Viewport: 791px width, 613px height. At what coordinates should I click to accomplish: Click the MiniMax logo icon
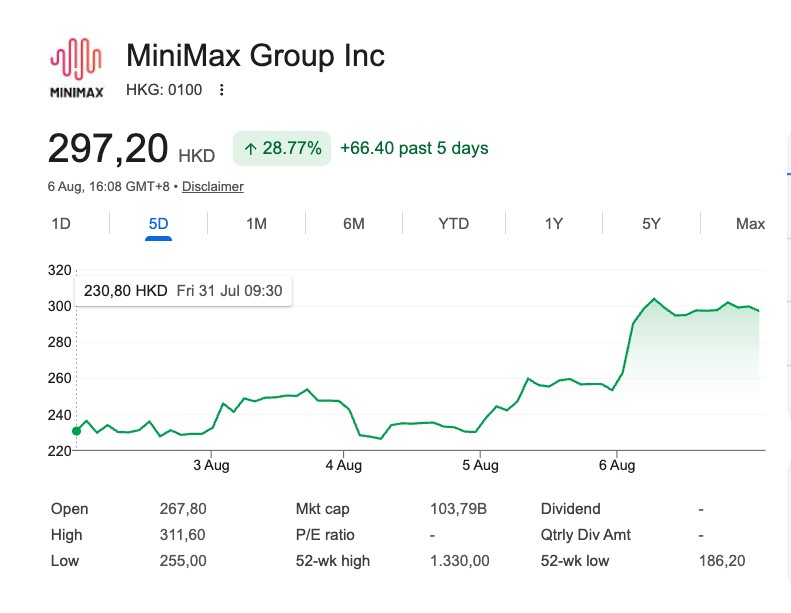pos(76,68)
